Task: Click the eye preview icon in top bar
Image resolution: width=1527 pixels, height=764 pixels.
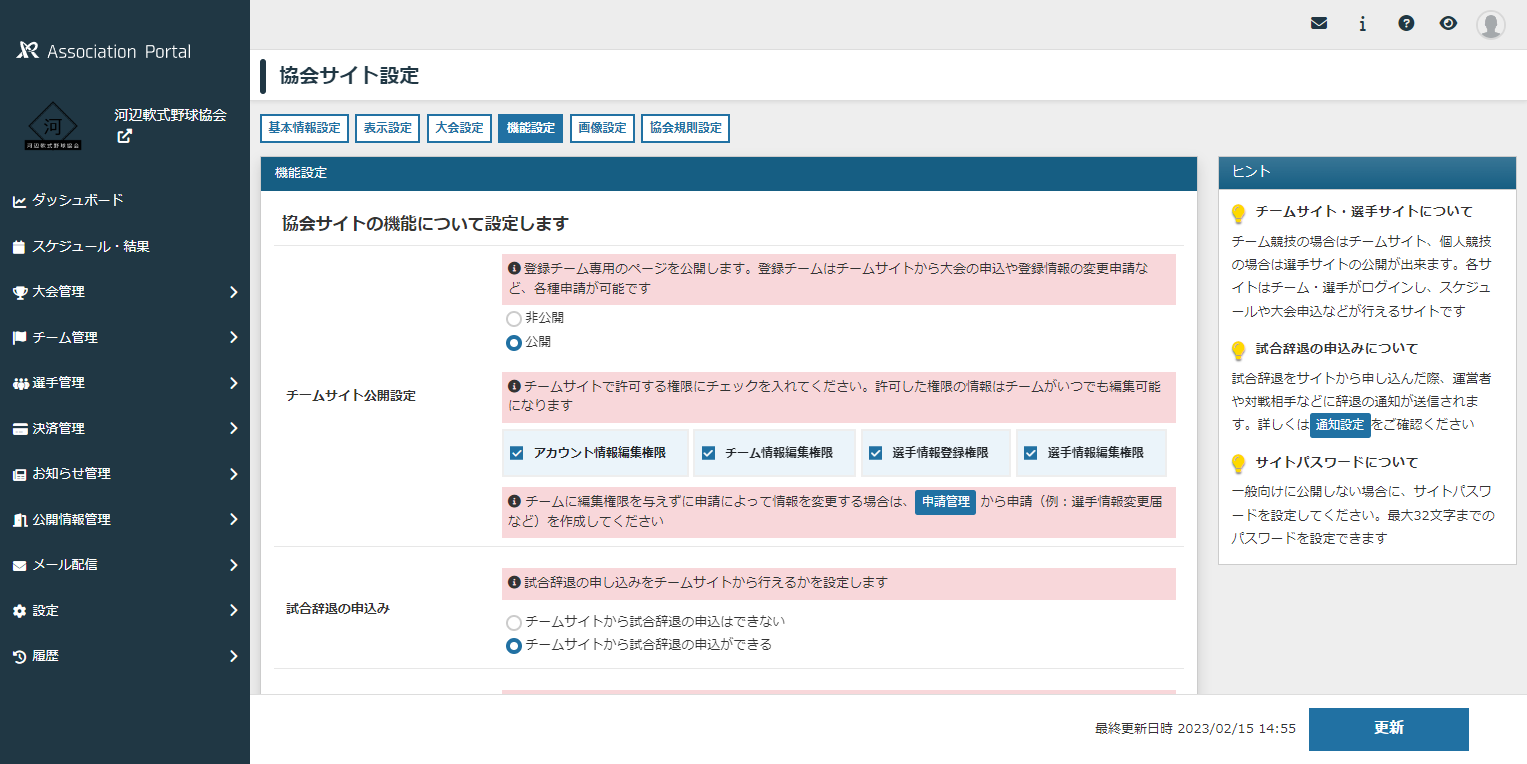Action: 1448,22
